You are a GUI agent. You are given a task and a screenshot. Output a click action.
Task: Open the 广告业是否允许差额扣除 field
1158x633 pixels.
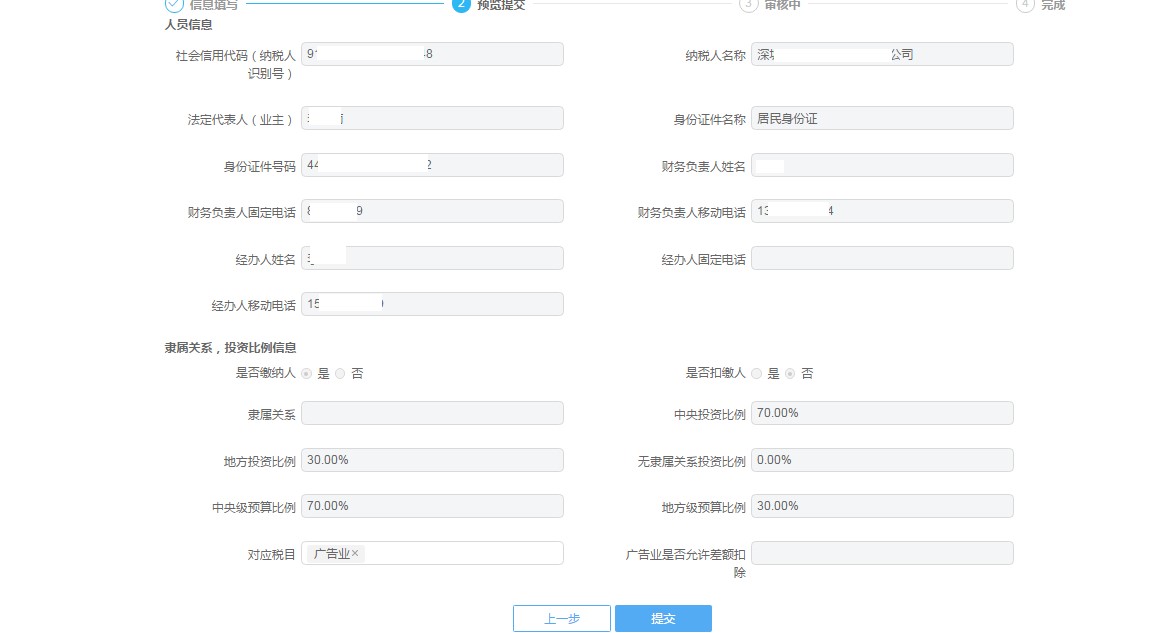881,553
